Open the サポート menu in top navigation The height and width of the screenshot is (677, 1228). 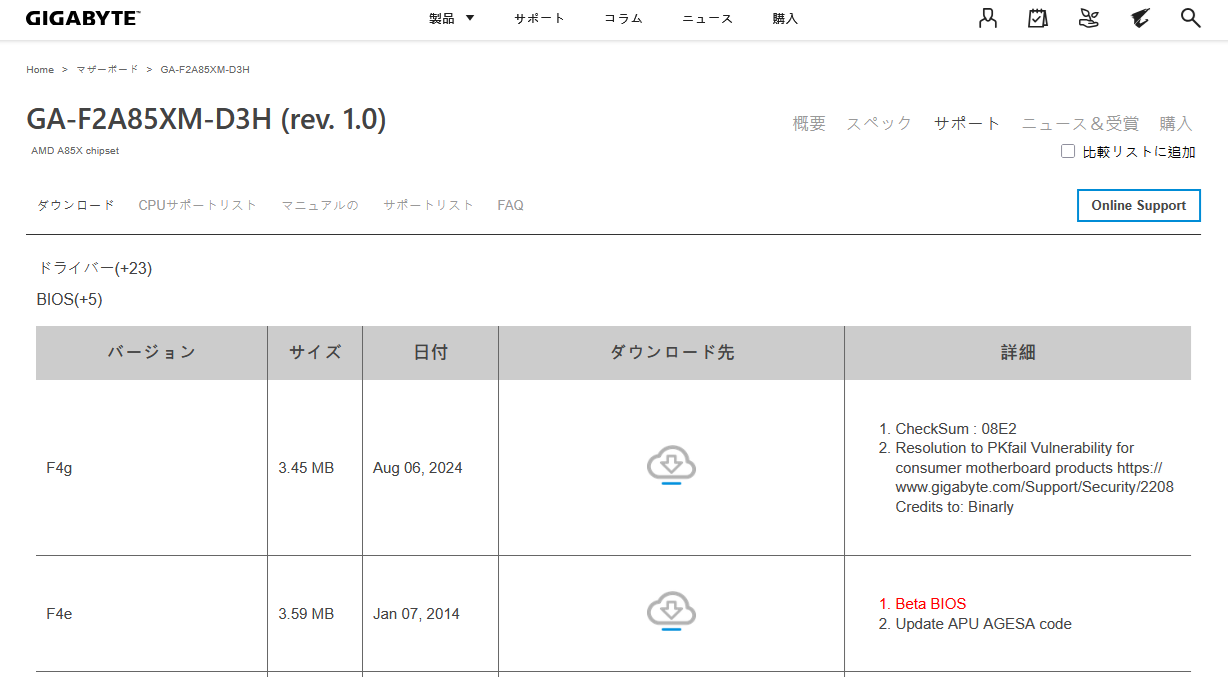pos(539,19)
